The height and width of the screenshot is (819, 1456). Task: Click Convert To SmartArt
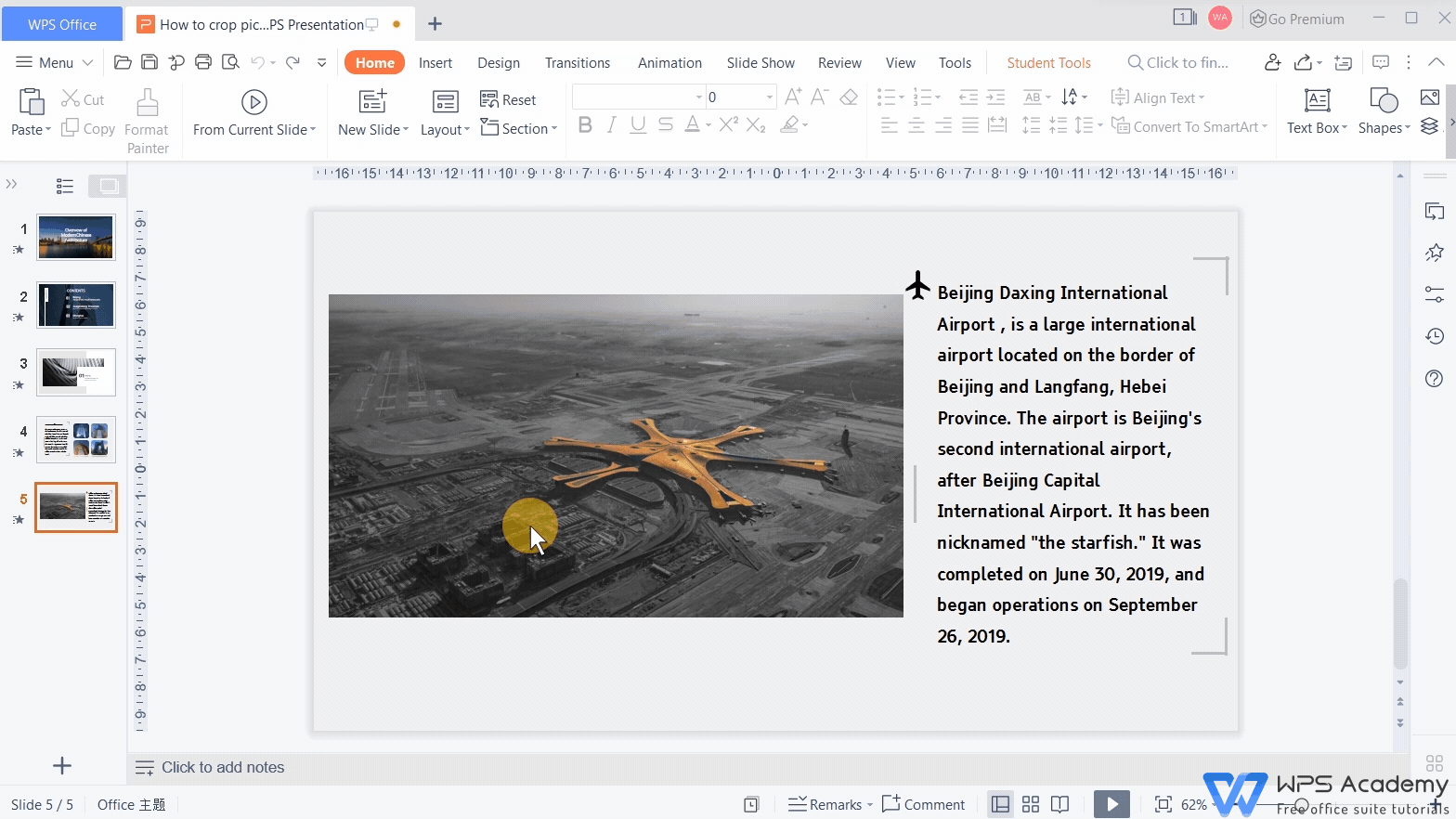1189,126
